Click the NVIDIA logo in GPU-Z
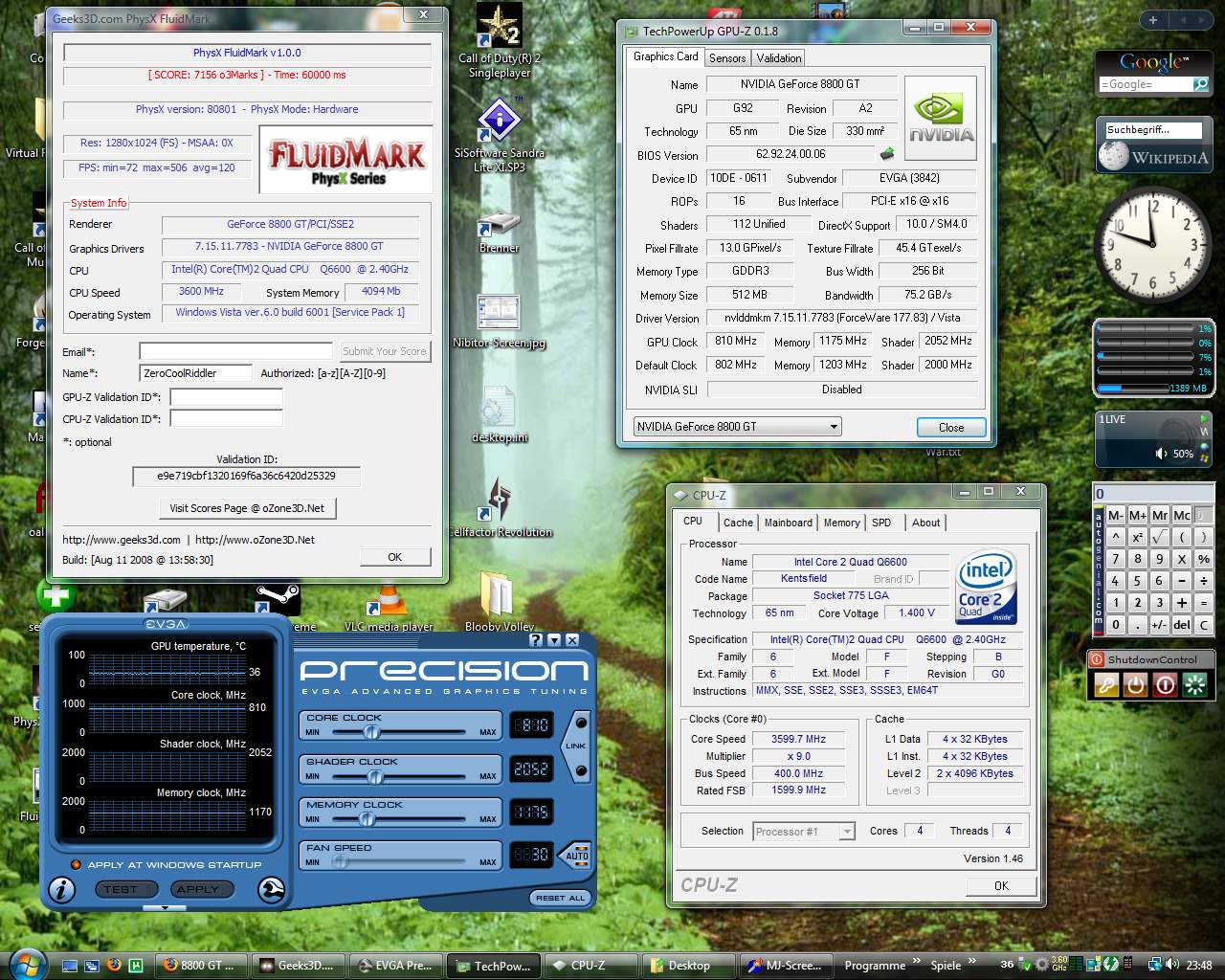The width and height of the screenshot is (1225, 980). (x=941, y=118)
